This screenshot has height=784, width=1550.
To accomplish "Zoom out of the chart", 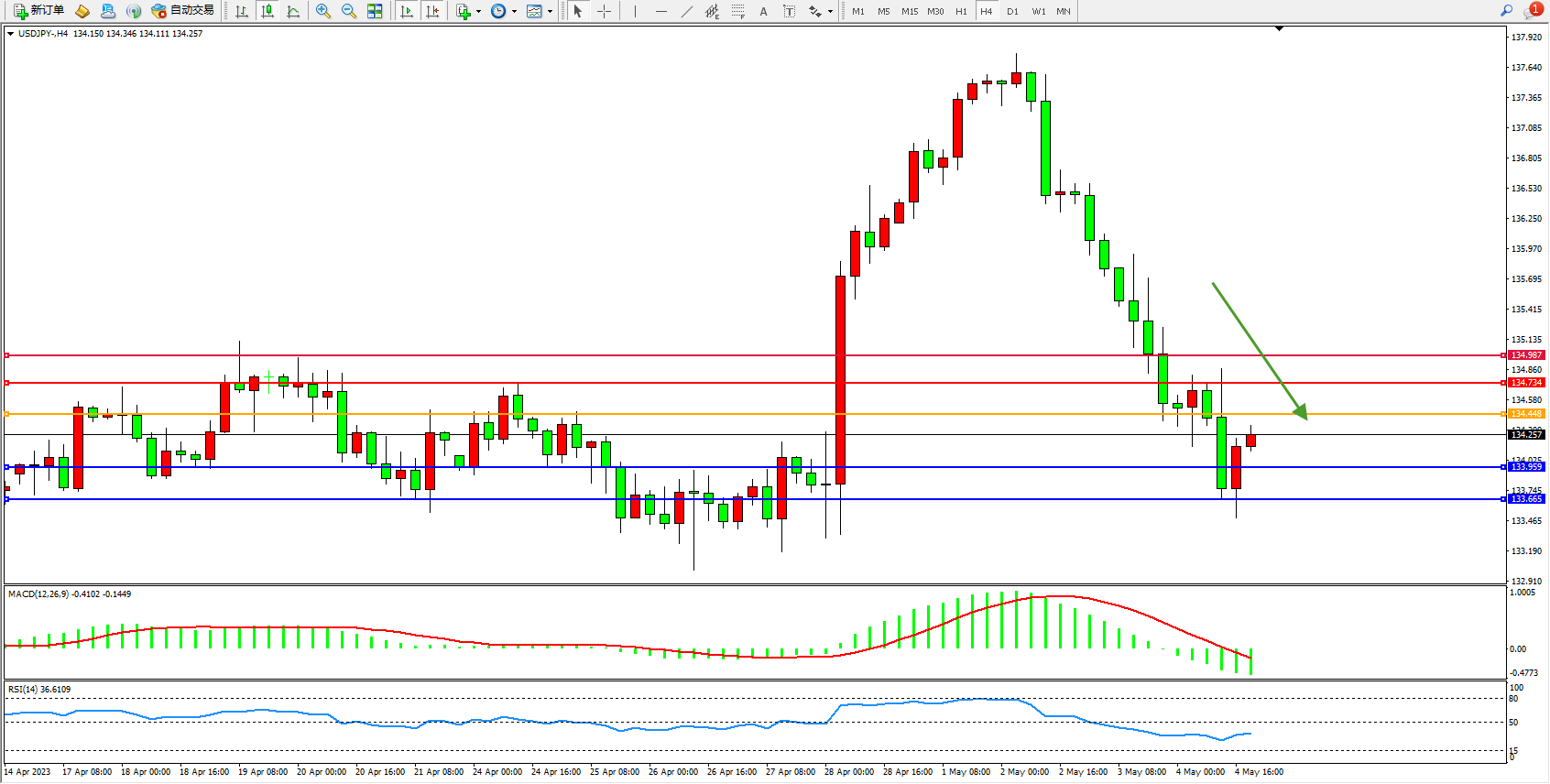I will pyautogui.click(x=349, y=11).
